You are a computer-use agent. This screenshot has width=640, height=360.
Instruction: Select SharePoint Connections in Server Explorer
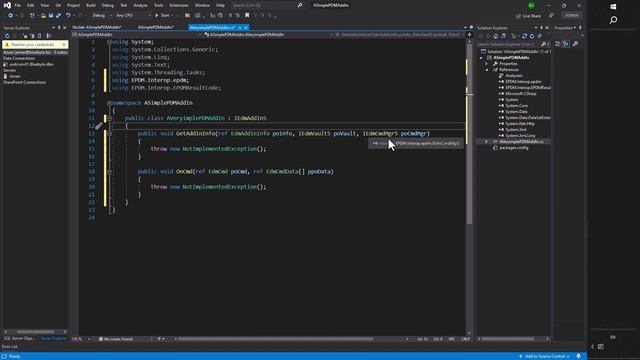tap(24, 82)
